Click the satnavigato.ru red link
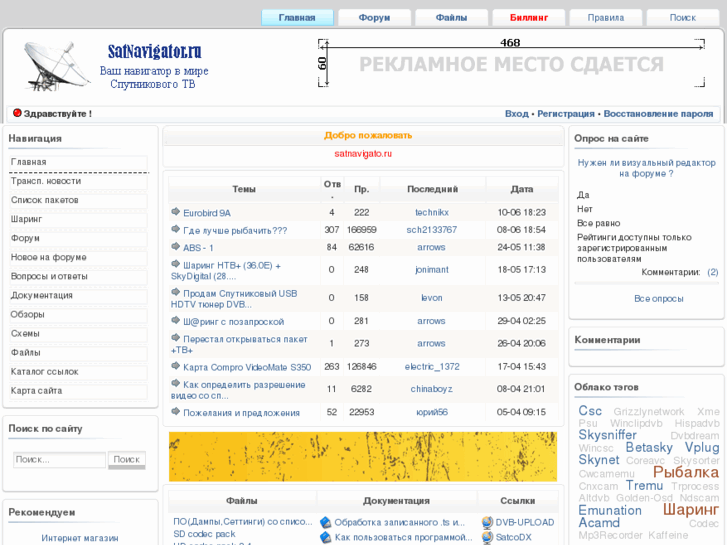The image size is (727, 545). pos(363,154)
